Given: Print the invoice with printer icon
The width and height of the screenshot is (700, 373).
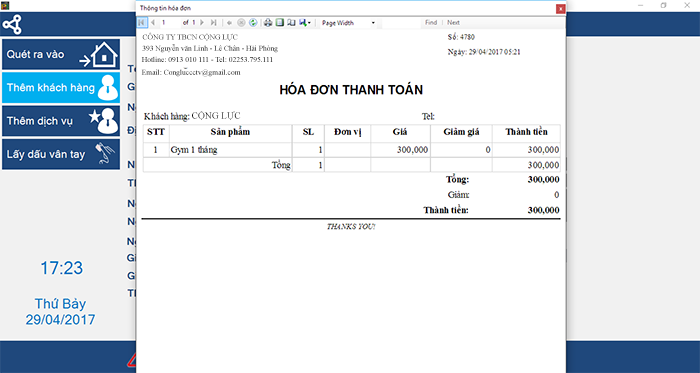Looking at the screenshot, I should coord(268,22).
